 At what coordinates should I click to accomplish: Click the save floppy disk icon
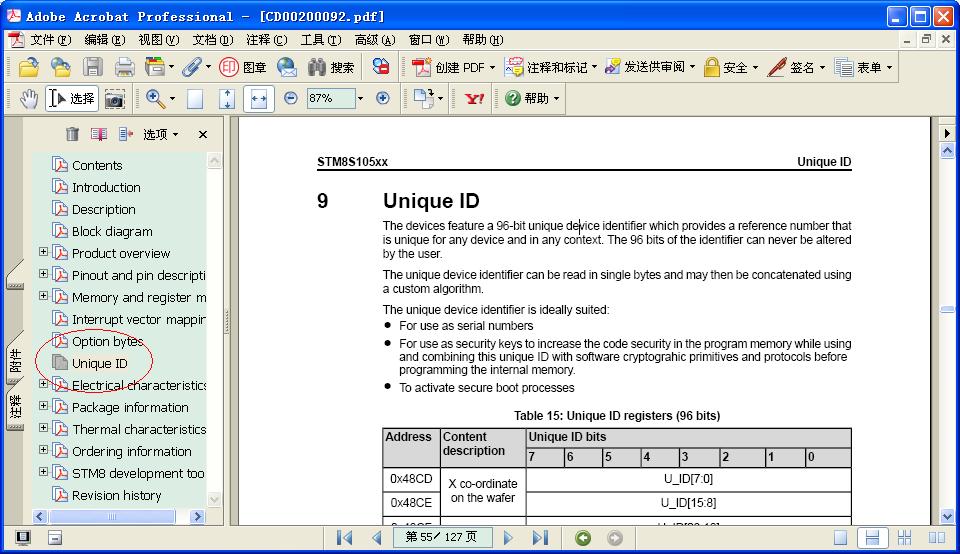[x=93, y=67]
